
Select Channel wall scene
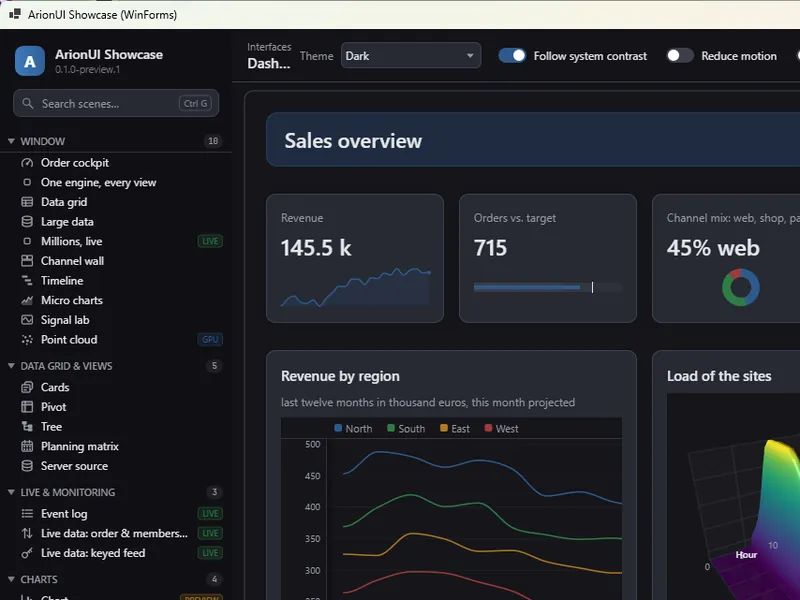click(x=72, y=261)
